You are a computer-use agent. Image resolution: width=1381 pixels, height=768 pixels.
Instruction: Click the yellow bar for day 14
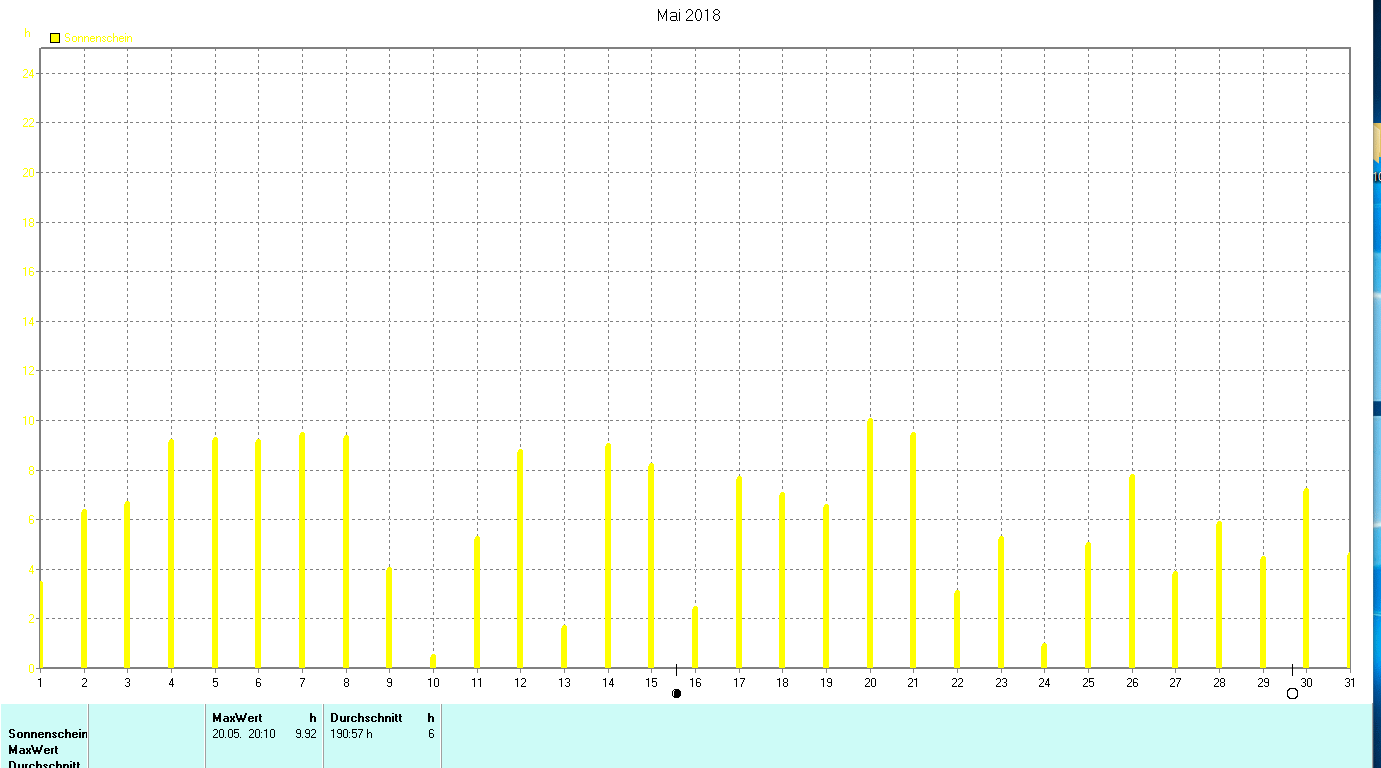tap(608, 555)
